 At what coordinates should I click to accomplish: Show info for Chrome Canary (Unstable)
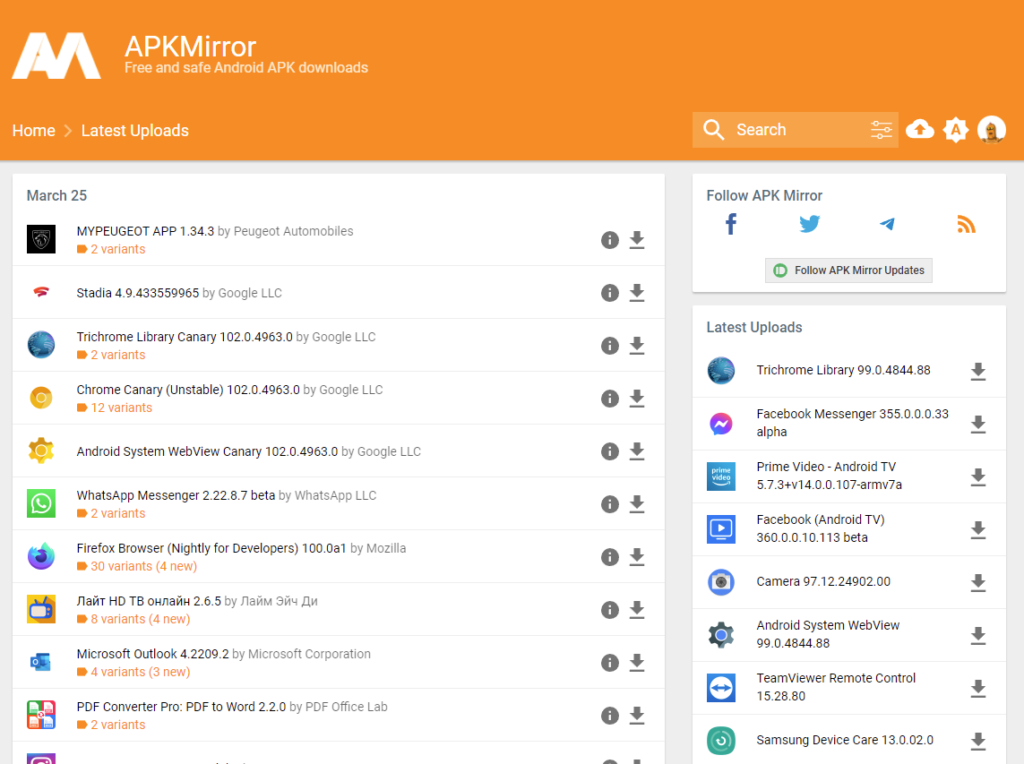[x=610, y=399]
